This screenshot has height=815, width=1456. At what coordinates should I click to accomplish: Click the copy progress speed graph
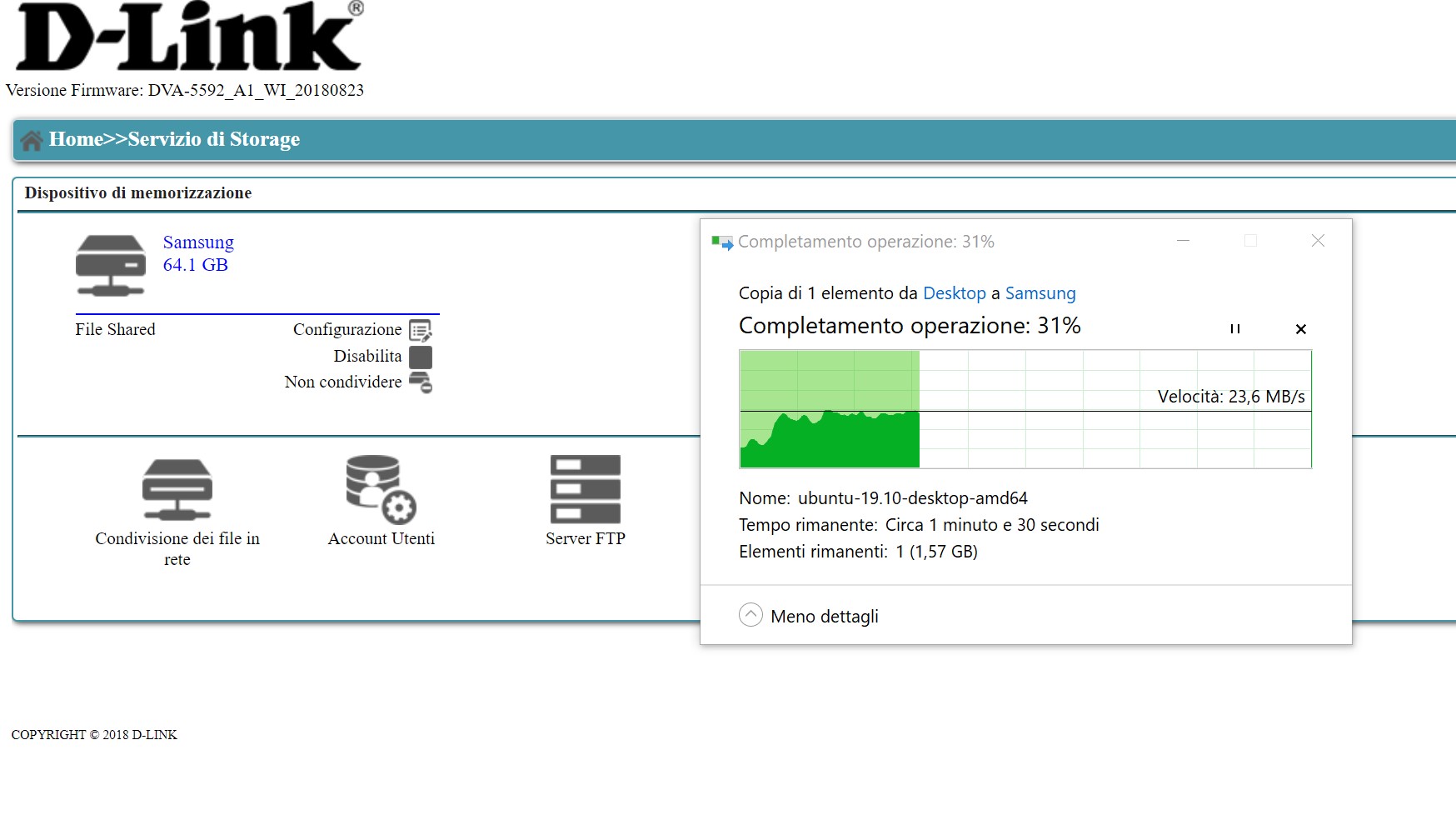[x=1025, y=409]
